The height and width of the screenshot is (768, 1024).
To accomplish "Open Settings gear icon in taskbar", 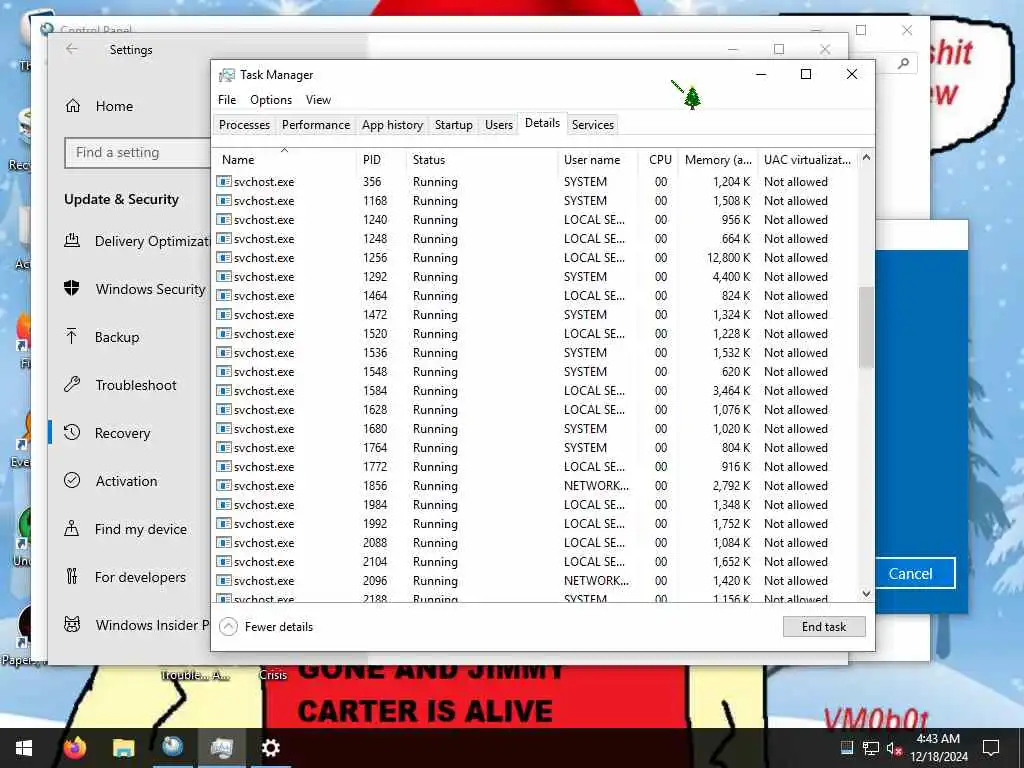I will 270,748.
